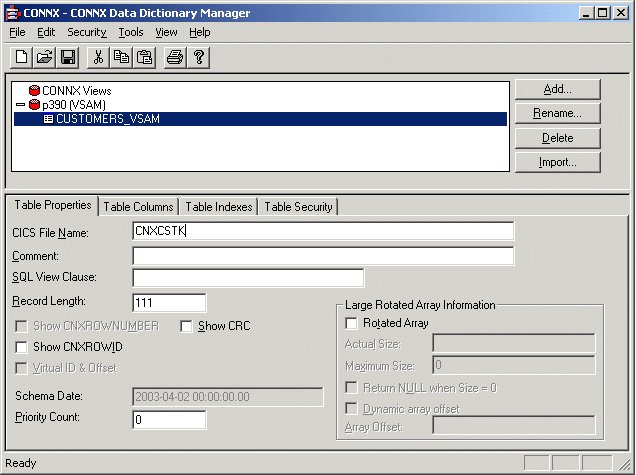Click the Cut scissors toolbar icon
636x475 pixels.
pyautogui.click(x=98, y=57)
